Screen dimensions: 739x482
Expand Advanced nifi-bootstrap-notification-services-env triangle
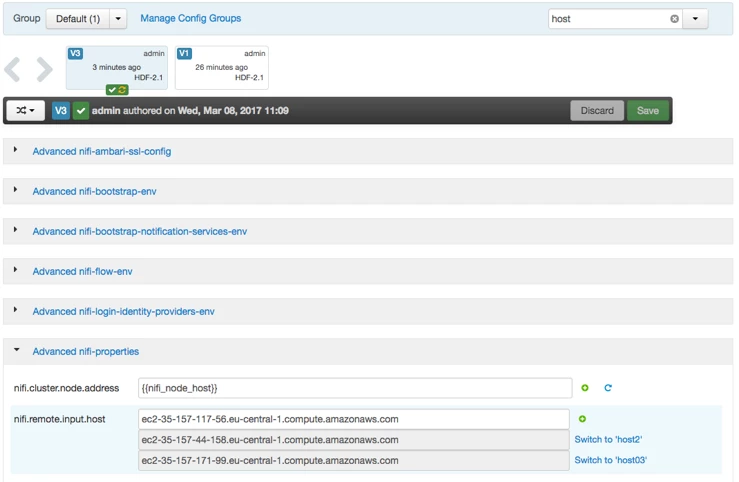pyautogui.click(x=16, y=229)
